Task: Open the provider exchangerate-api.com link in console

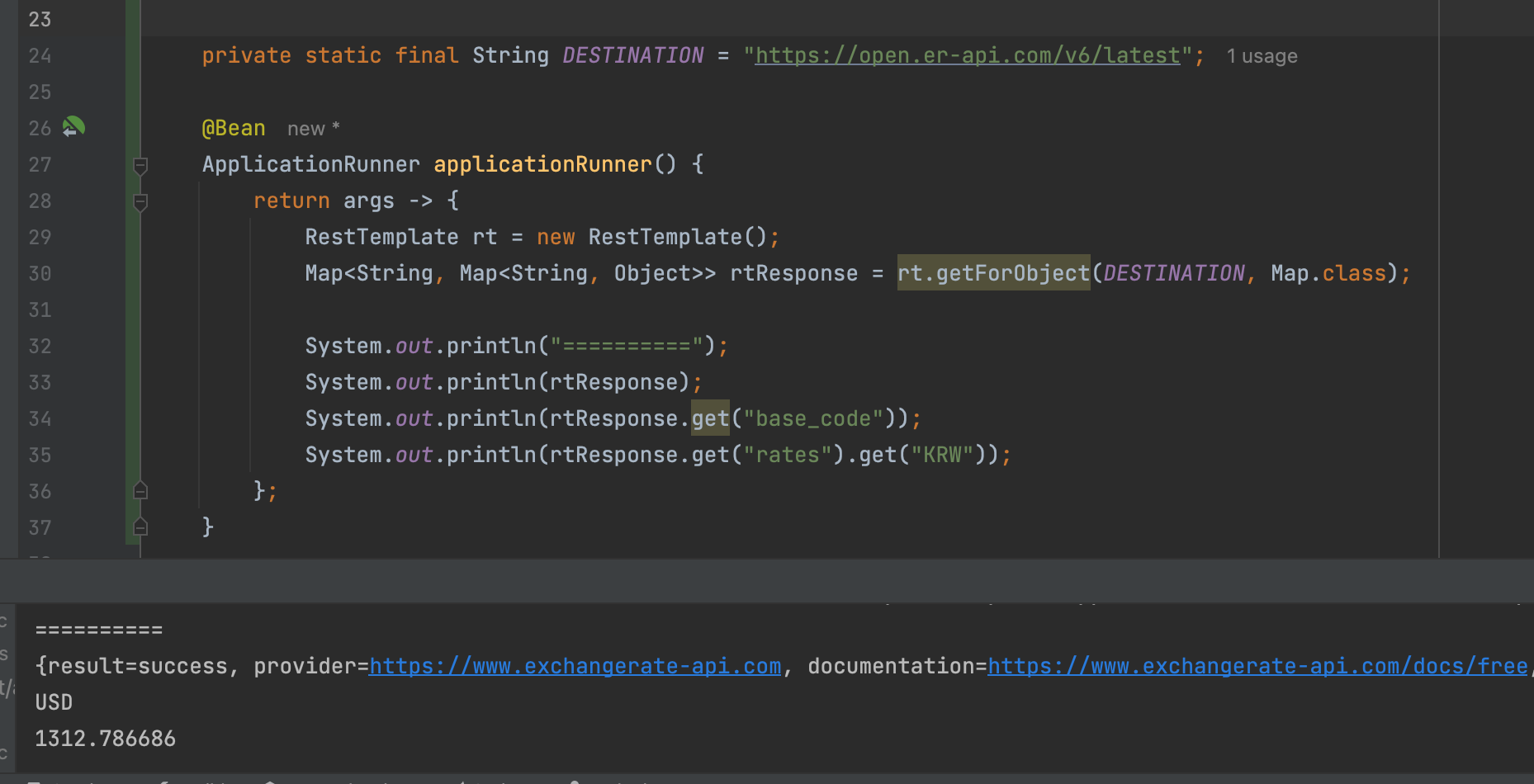Action: point(575,666)
